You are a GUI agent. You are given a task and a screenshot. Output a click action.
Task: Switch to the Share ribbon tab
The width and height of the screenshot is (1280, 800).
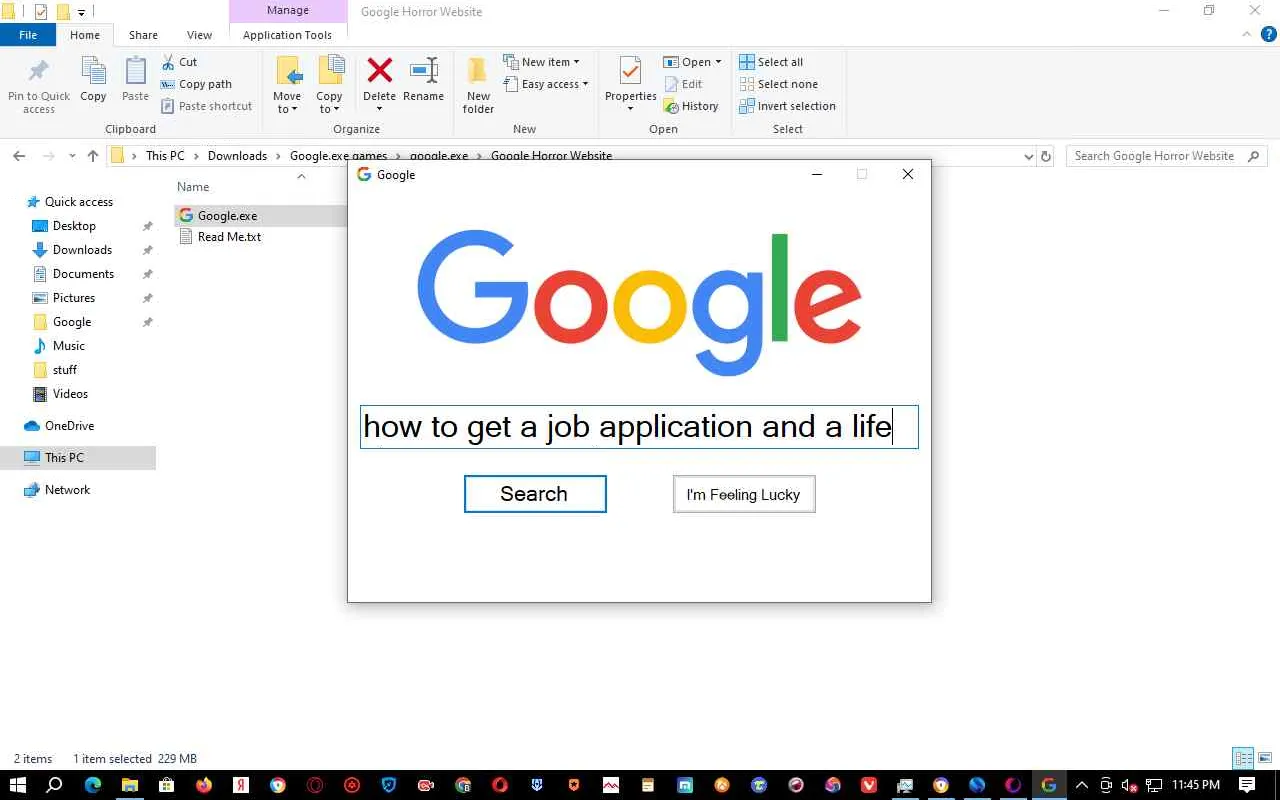pos(143,35)
